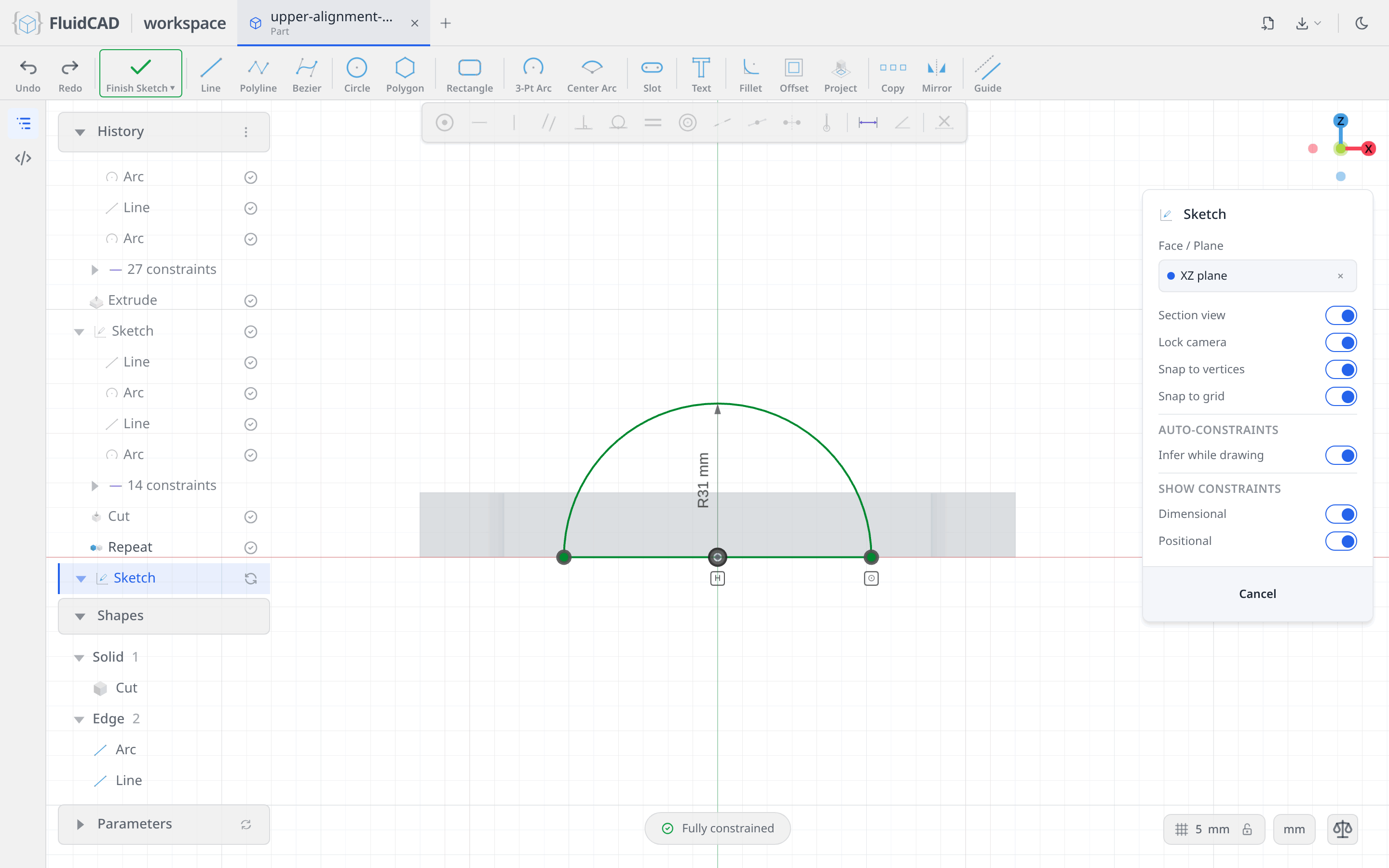Open the mm units button
This screenshot has width=1389, height=868.
pyautogui.click(x=1294, y=829)
